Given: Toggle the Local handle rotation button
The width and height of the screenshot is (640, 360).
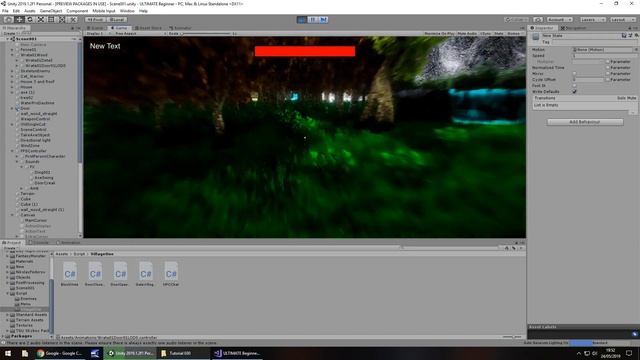Looking at the screenshot, I should (x=117, y=20).
